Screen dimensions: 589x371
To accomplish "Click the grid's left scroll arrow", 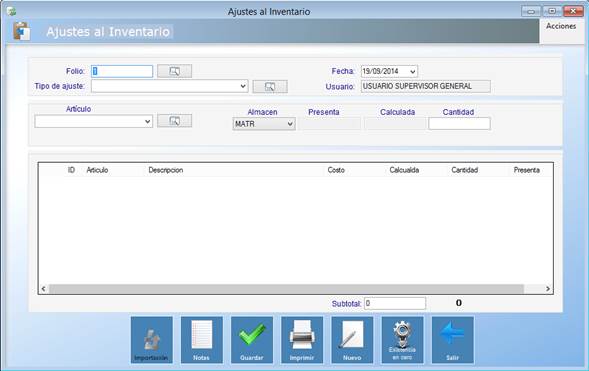I will tap(44, 289).
